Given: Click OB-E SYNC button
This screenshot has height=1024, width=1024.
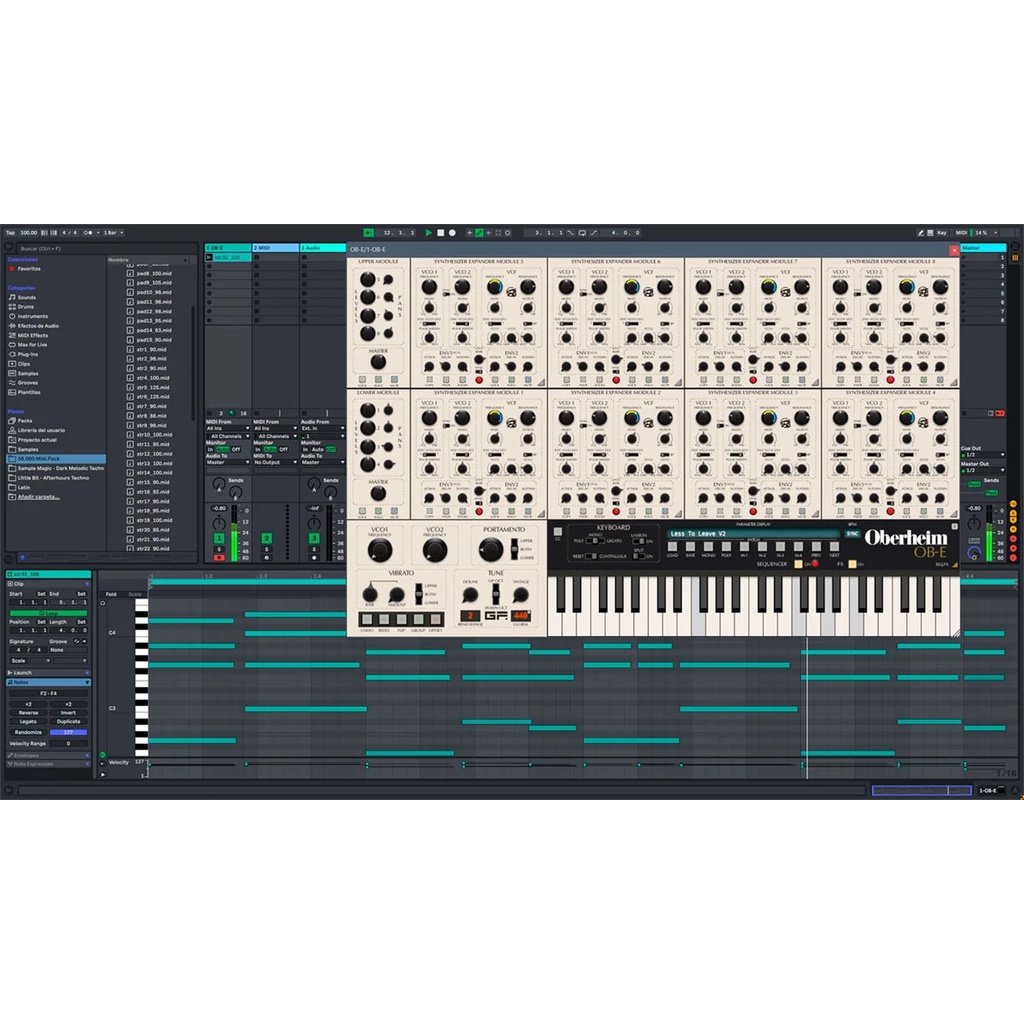Looking at the screenshot, I should click(852, 534).
